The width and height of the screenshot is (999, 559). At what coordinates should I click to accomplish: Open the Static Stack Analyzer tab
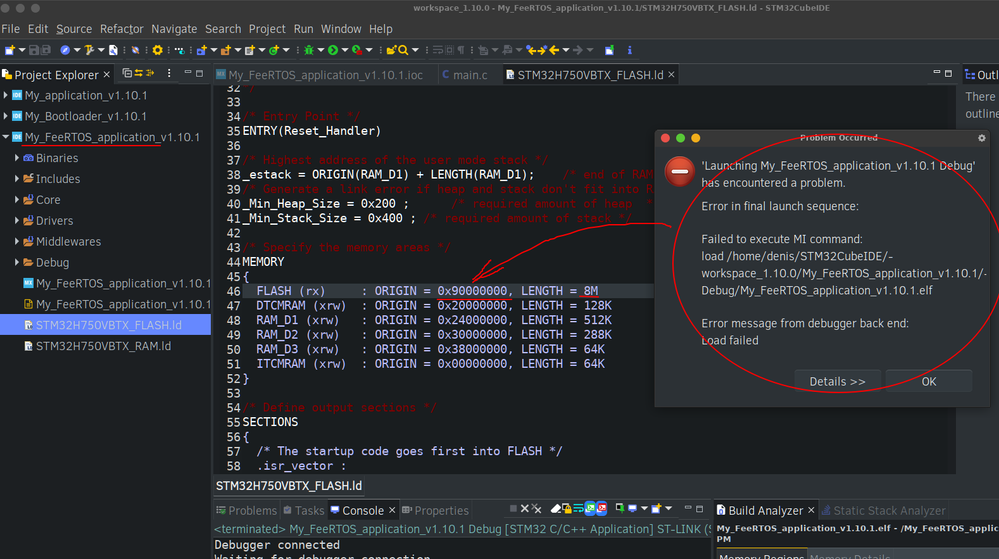click(x=883, y=511)
